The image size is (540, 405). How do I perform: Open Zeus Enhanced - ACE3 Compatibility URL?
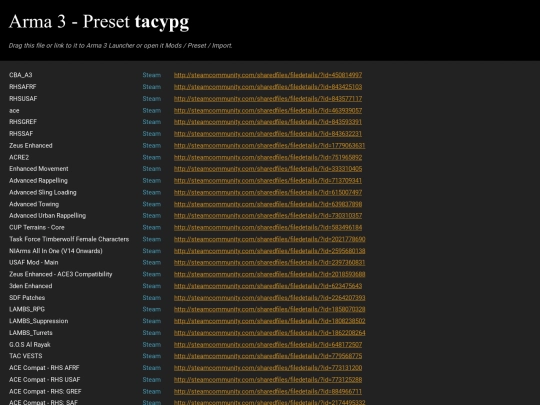269,274
